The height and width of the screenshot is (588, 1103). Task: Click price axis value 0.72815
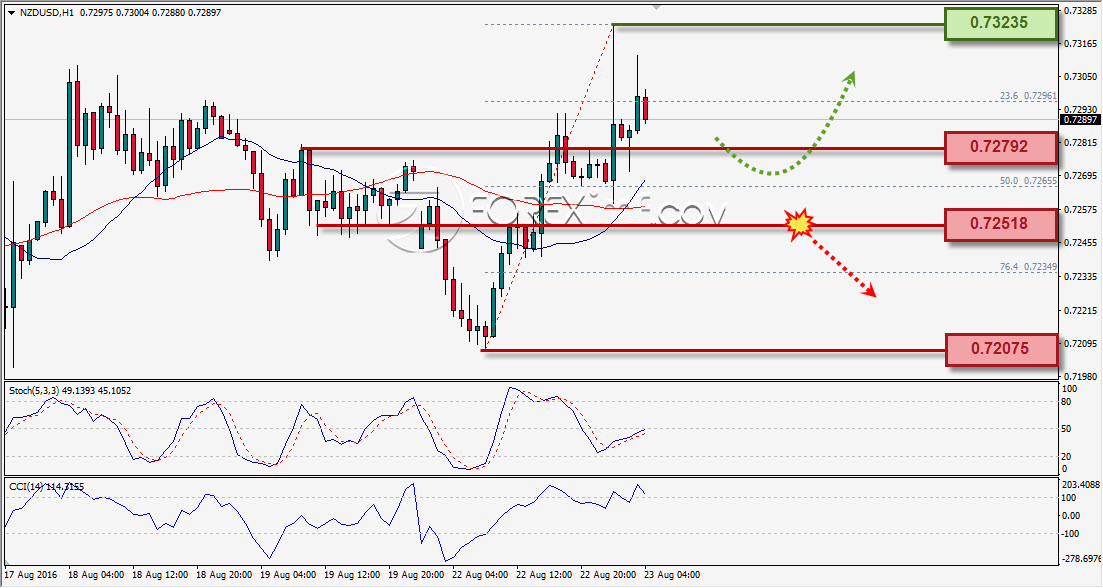[x=1082, y=143]
